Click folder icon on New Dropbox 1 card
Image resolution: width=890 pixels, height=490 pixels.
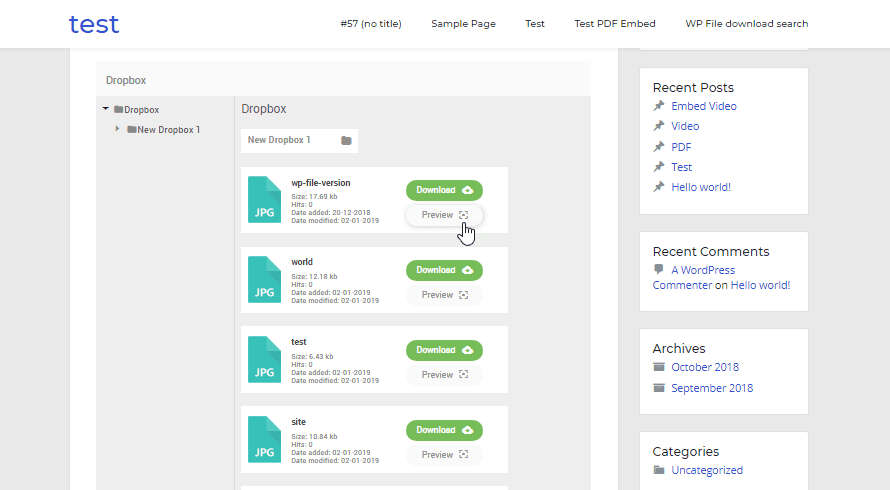click(346, 141)
